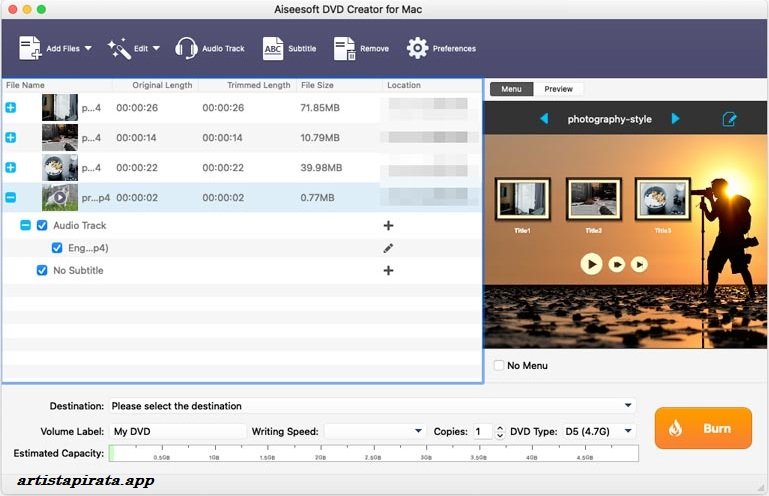769x496 pixels.
Task: Enable the No Menu checkbox
Action: 499,365
